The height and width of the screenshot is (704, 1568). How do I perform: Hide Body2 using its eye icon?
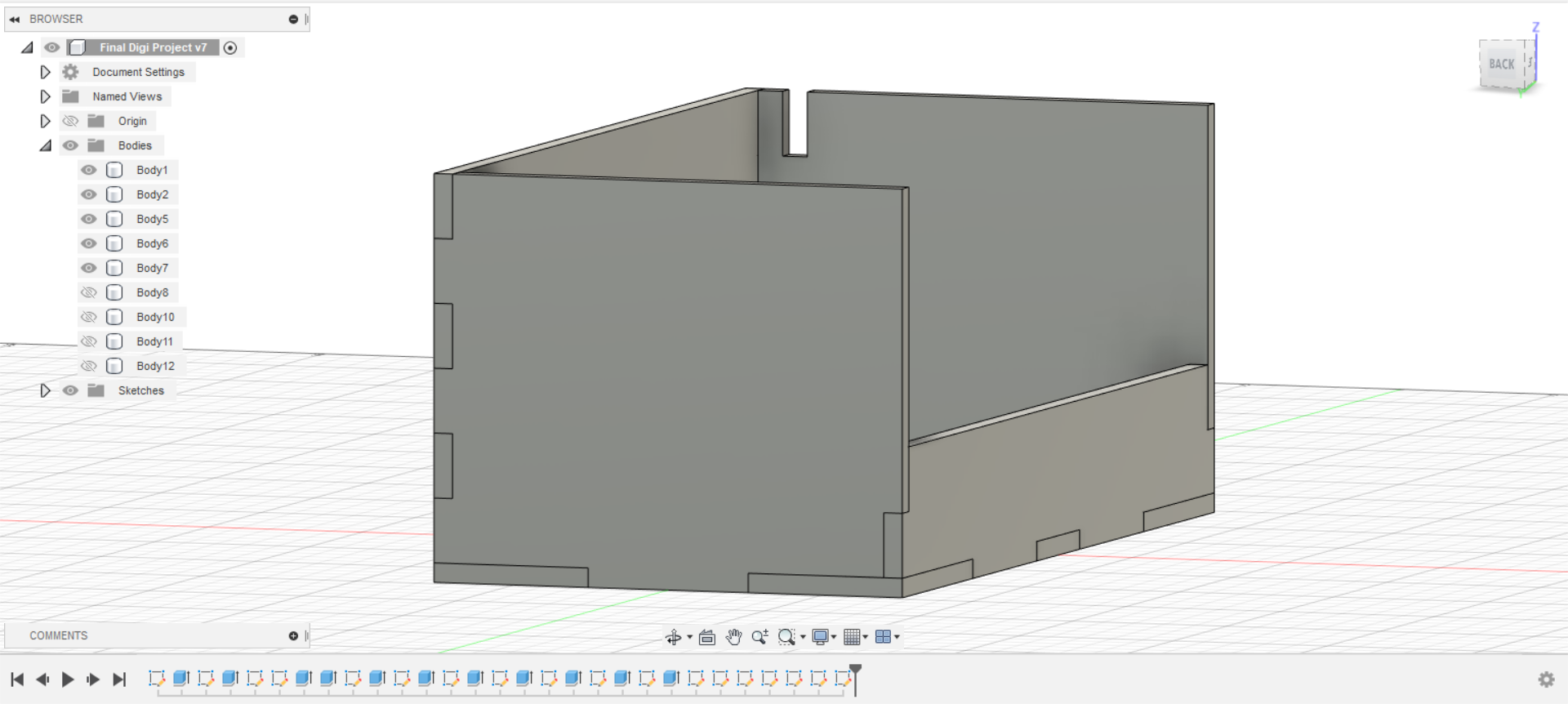click(x=89, y=194)
